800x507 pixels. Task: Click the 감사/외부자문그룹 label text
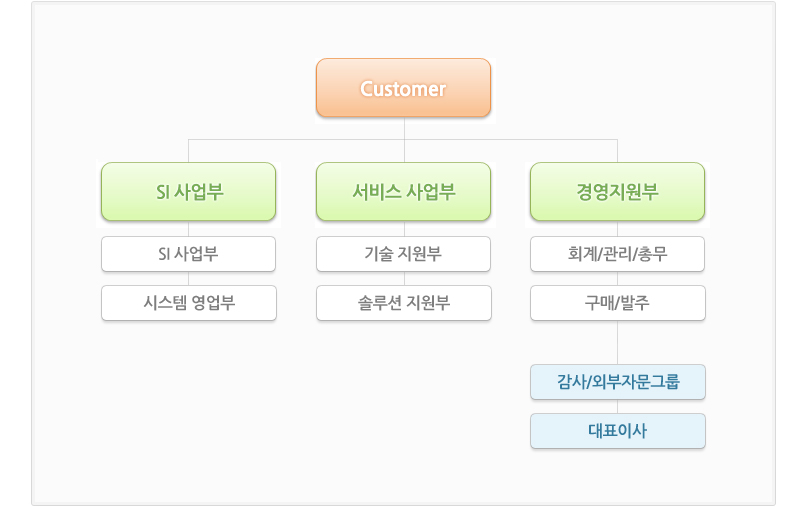pos(618,382)
